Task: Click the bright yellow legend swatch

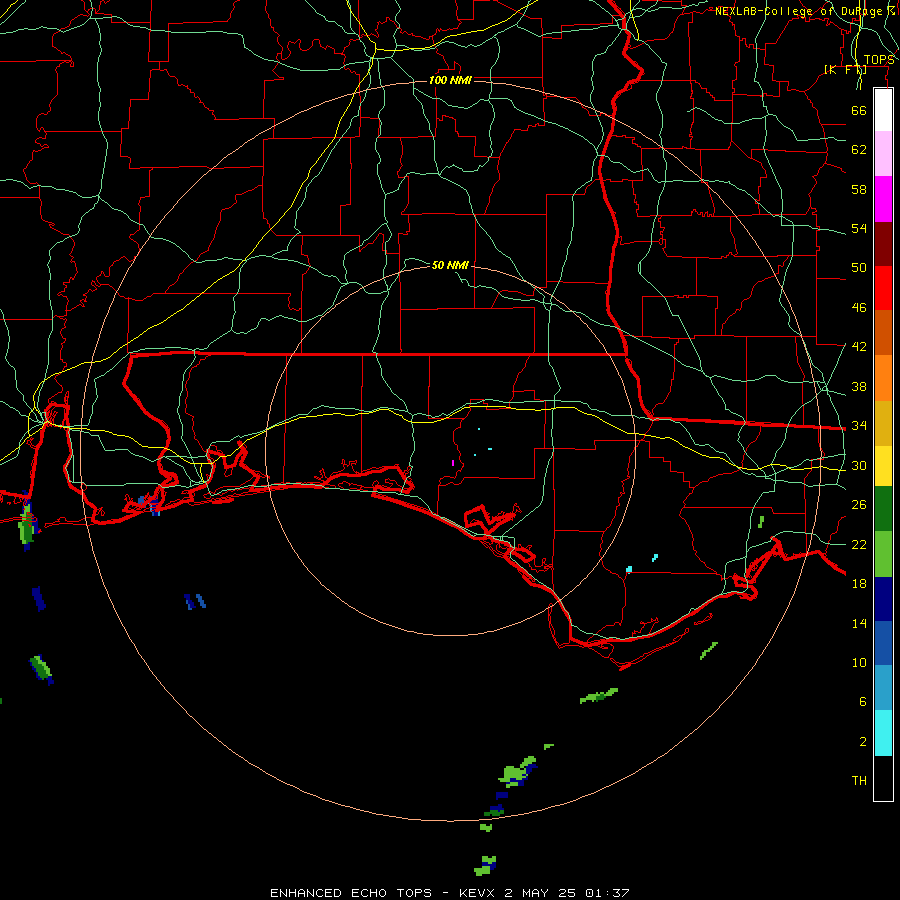Action: (883, 466)
